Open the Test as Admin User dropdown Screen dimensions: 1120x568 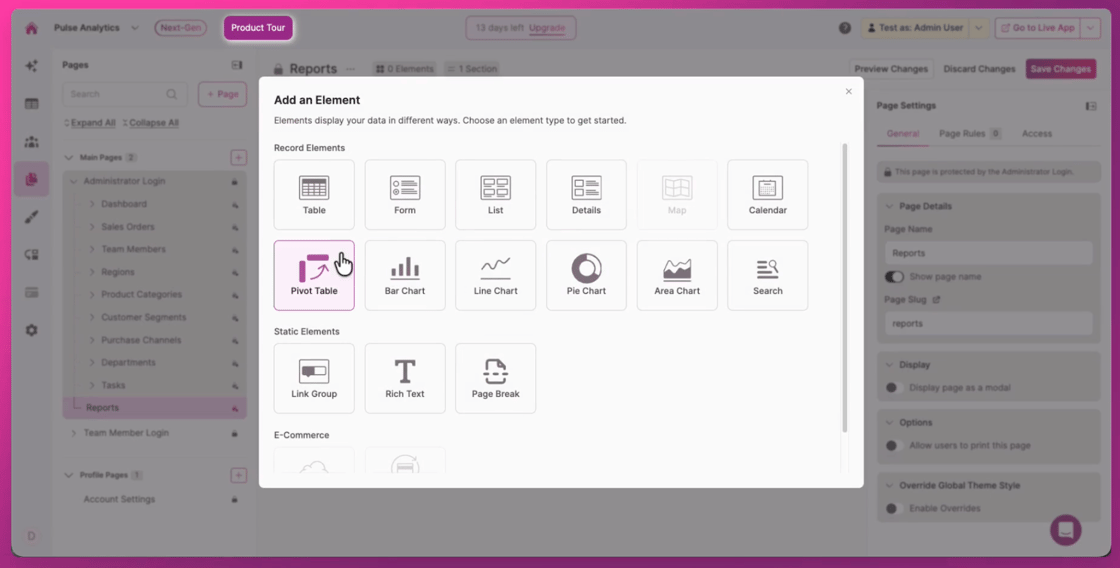979,28
